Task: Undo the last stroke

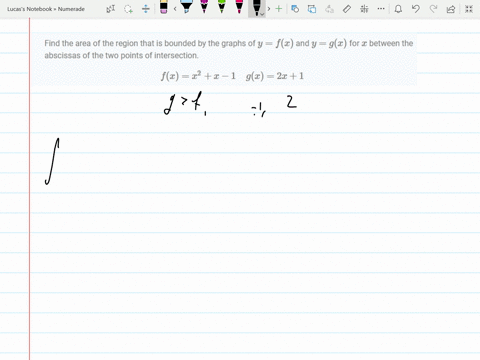Action: point(415,9)
